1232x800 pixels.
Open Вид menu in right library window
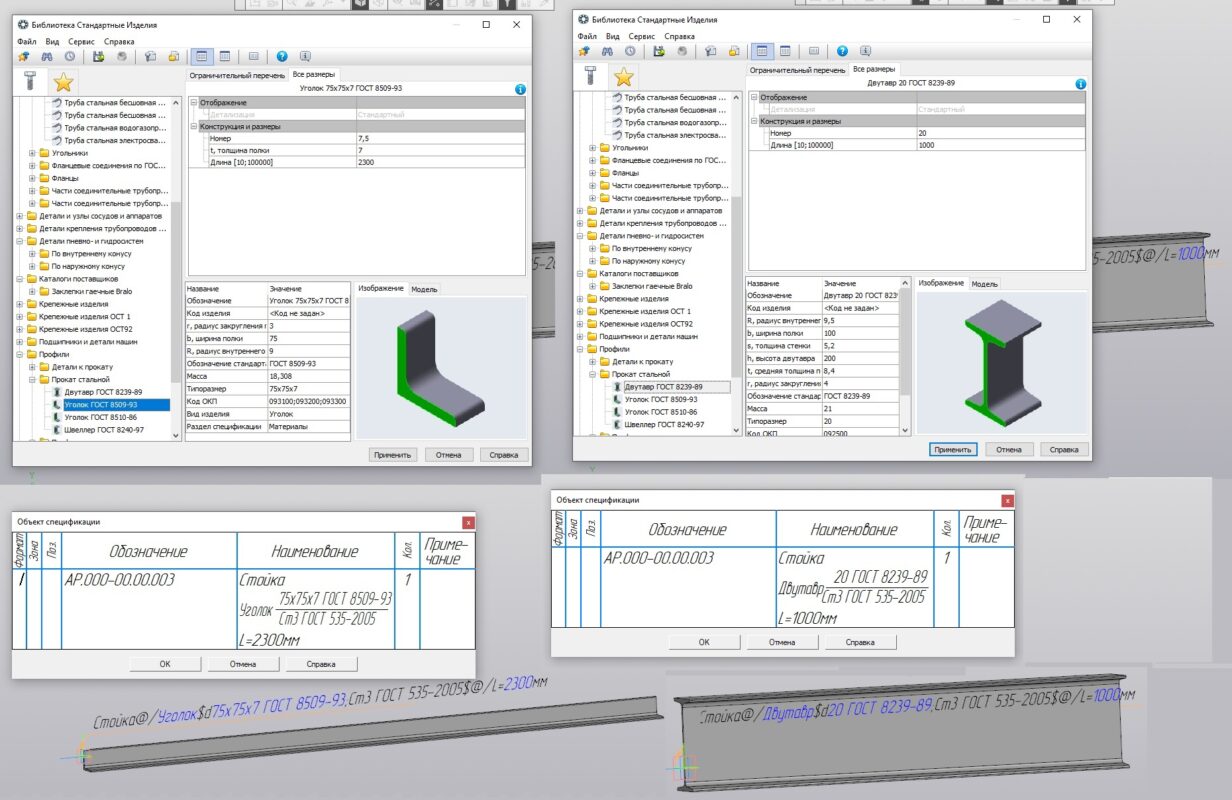[x=613, y=36]
